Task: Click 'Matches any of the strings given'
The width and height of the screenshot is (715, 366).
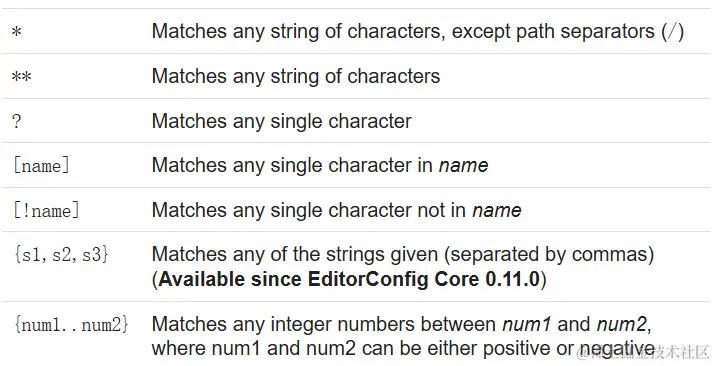Action: point(295,254)
